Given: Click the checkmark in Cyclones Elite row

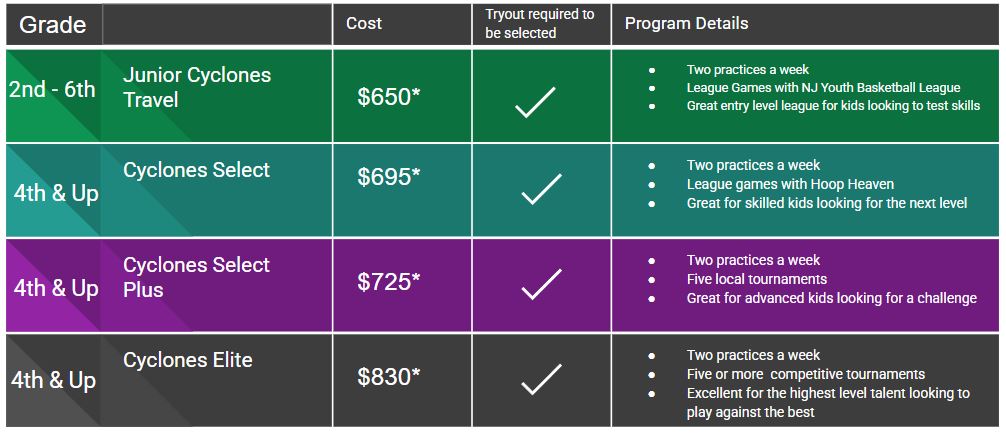Looking at the screenshot, I should click(x=541, y=379).
